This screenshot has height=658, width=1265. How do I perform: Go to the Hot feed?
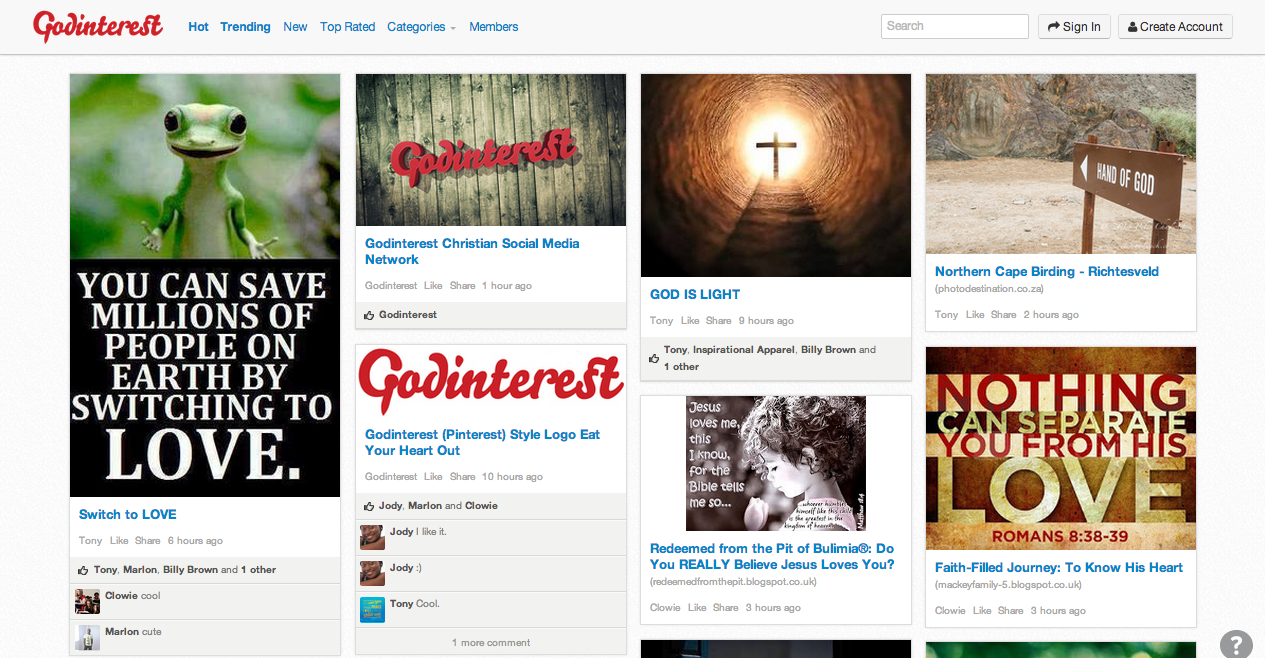[x=199, y=27]
